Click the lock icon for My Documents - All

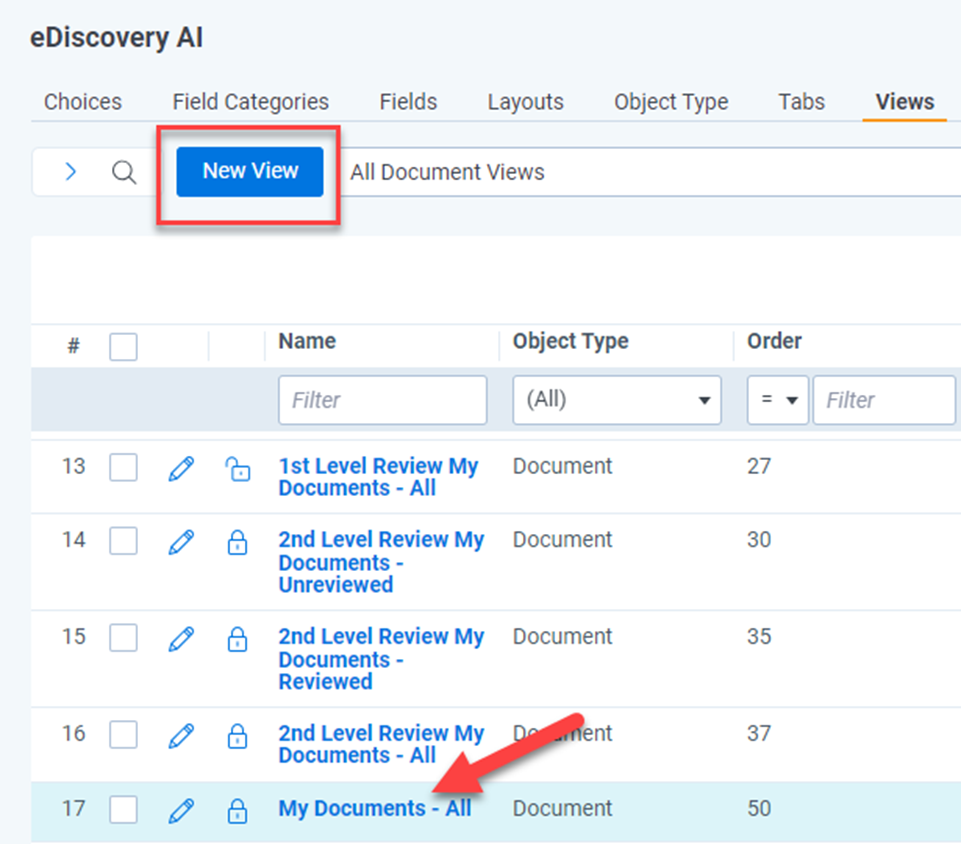237,810
